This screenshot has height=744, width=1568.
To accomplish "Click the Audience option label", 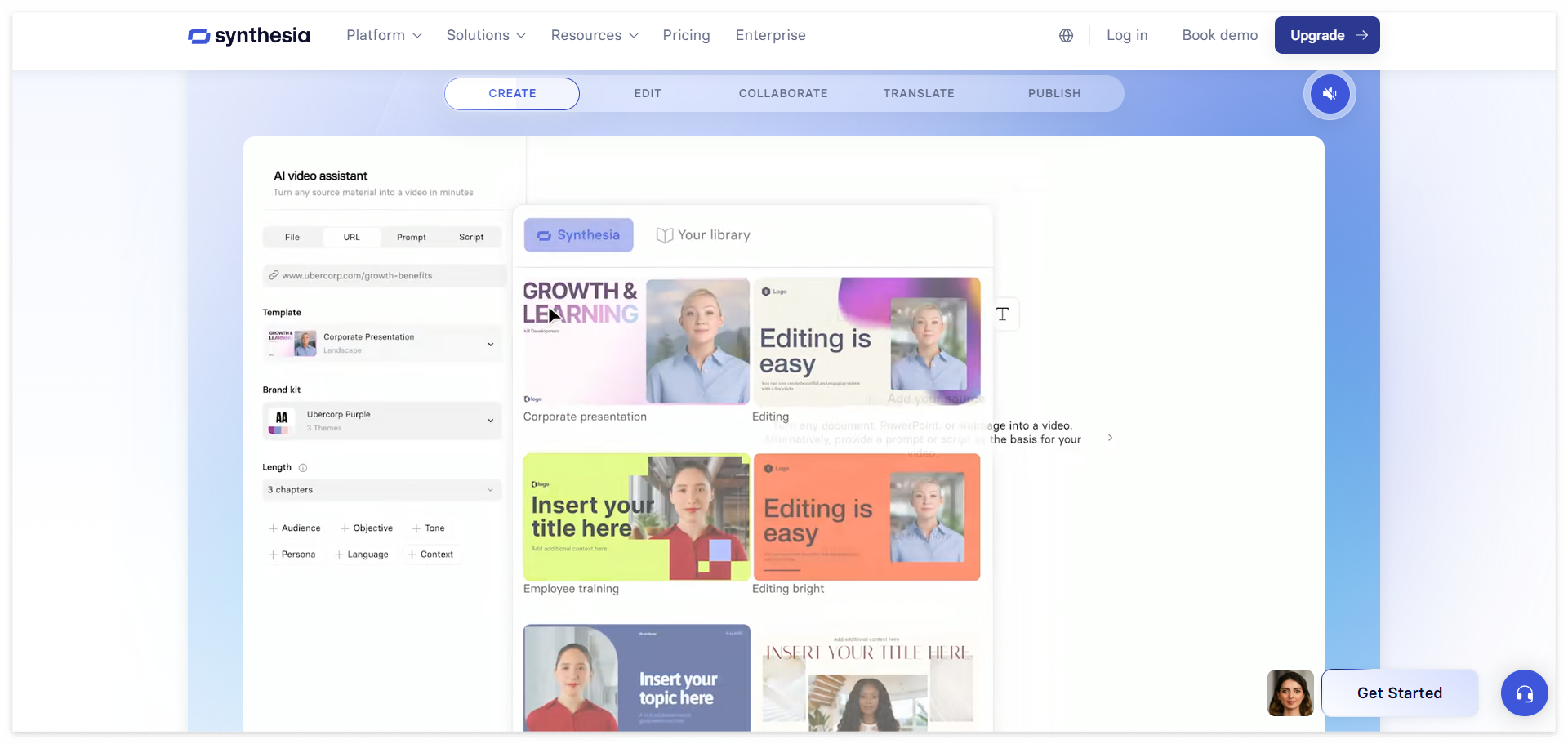I will coord(301,529).
